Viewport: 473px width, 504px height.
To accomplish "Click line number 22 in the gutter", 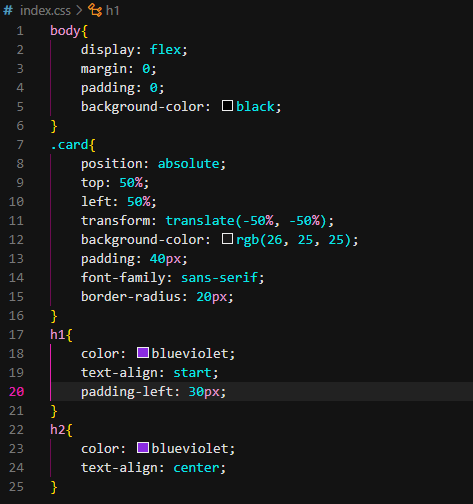I will 16,430.
